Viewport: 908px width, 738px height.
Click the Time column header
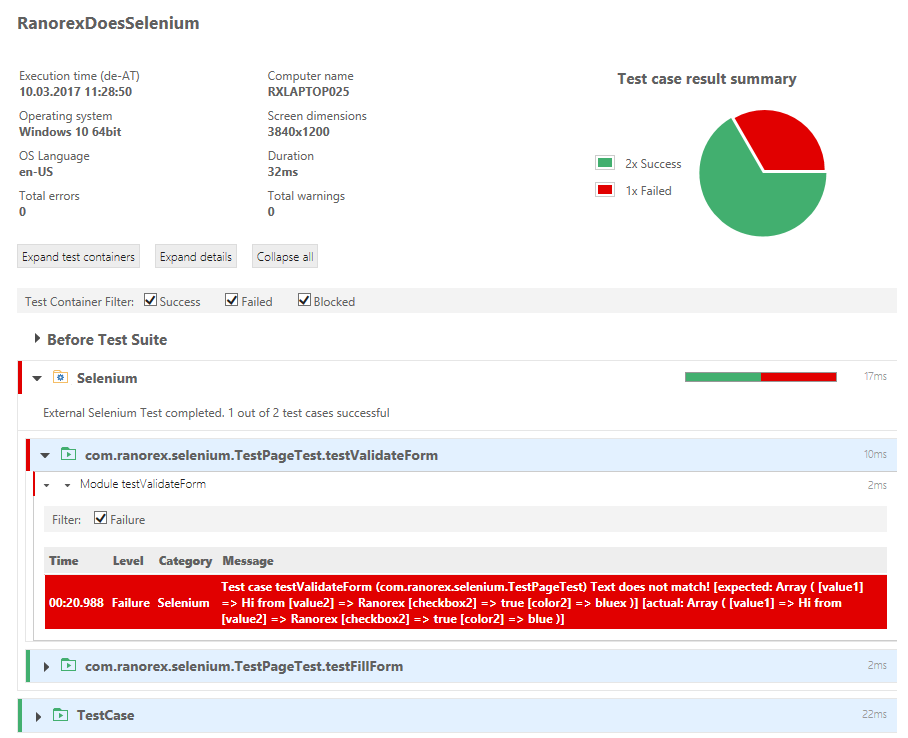(x=64, y=561)
